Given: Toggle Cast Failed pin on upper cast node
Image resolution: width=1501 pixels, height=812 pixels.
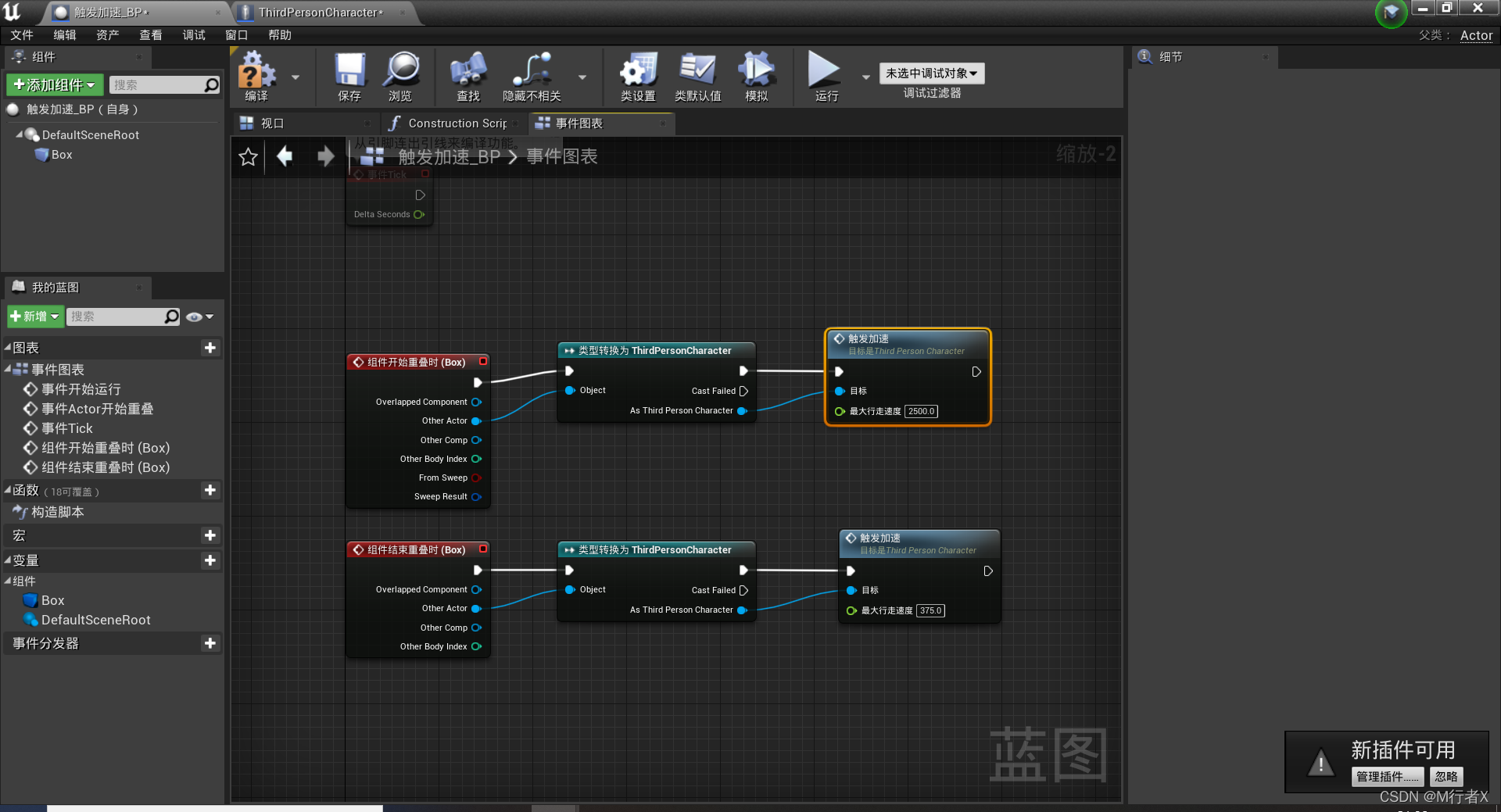Looking at the screenshot, I should click(x=743, y=391).
